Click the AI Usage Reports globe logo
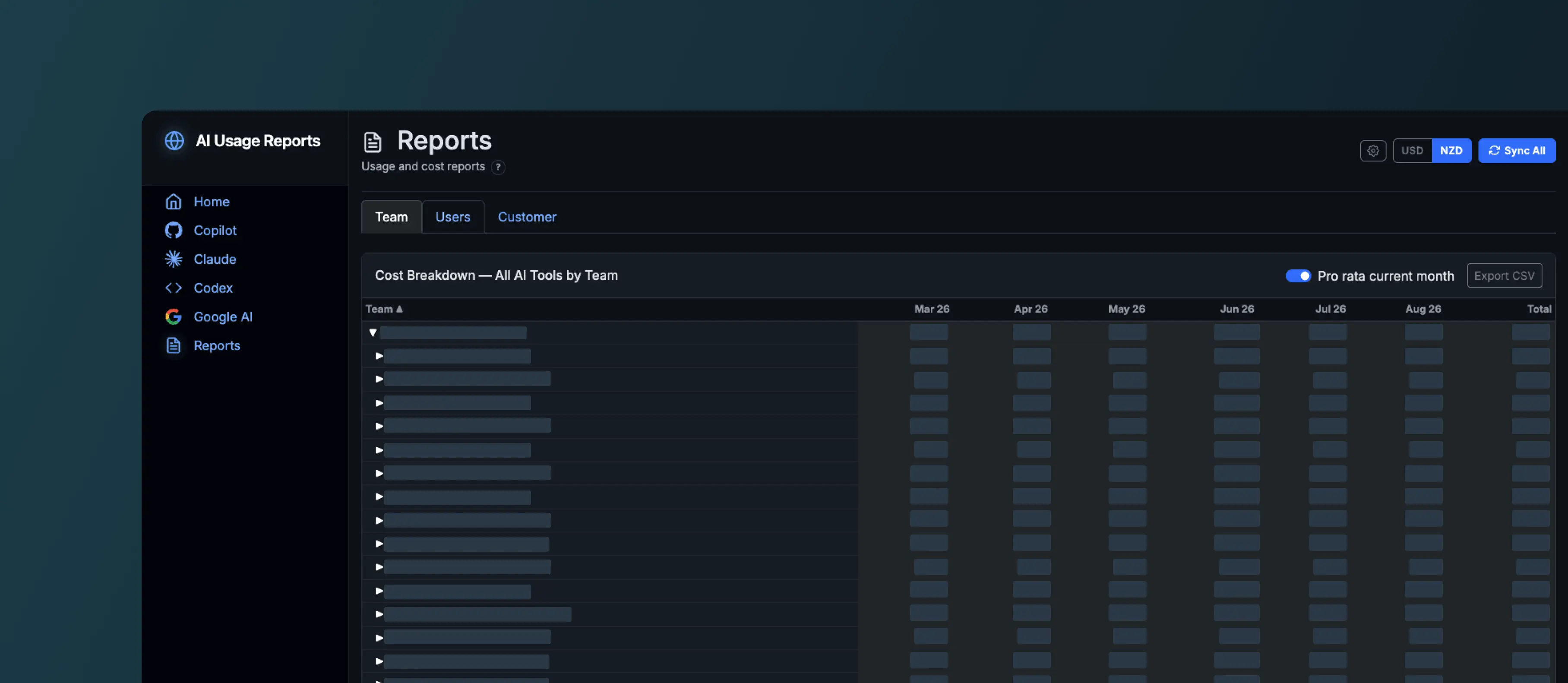1568x683 pixels. pos(174,141)
